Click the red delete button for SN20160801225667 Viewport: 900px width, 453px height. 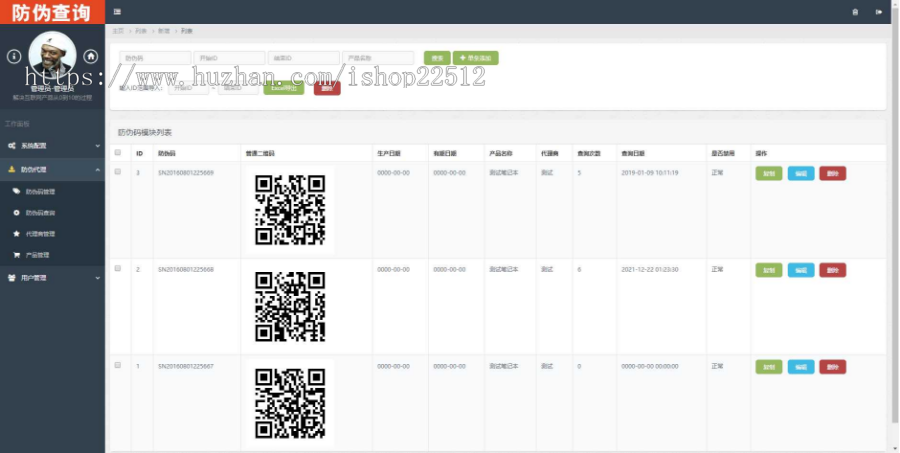832,367
